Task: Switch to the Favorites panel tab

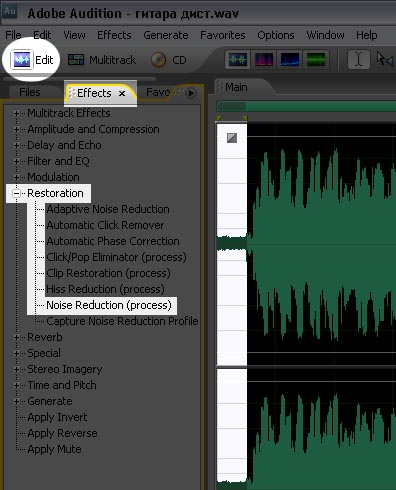Action: 158,92
